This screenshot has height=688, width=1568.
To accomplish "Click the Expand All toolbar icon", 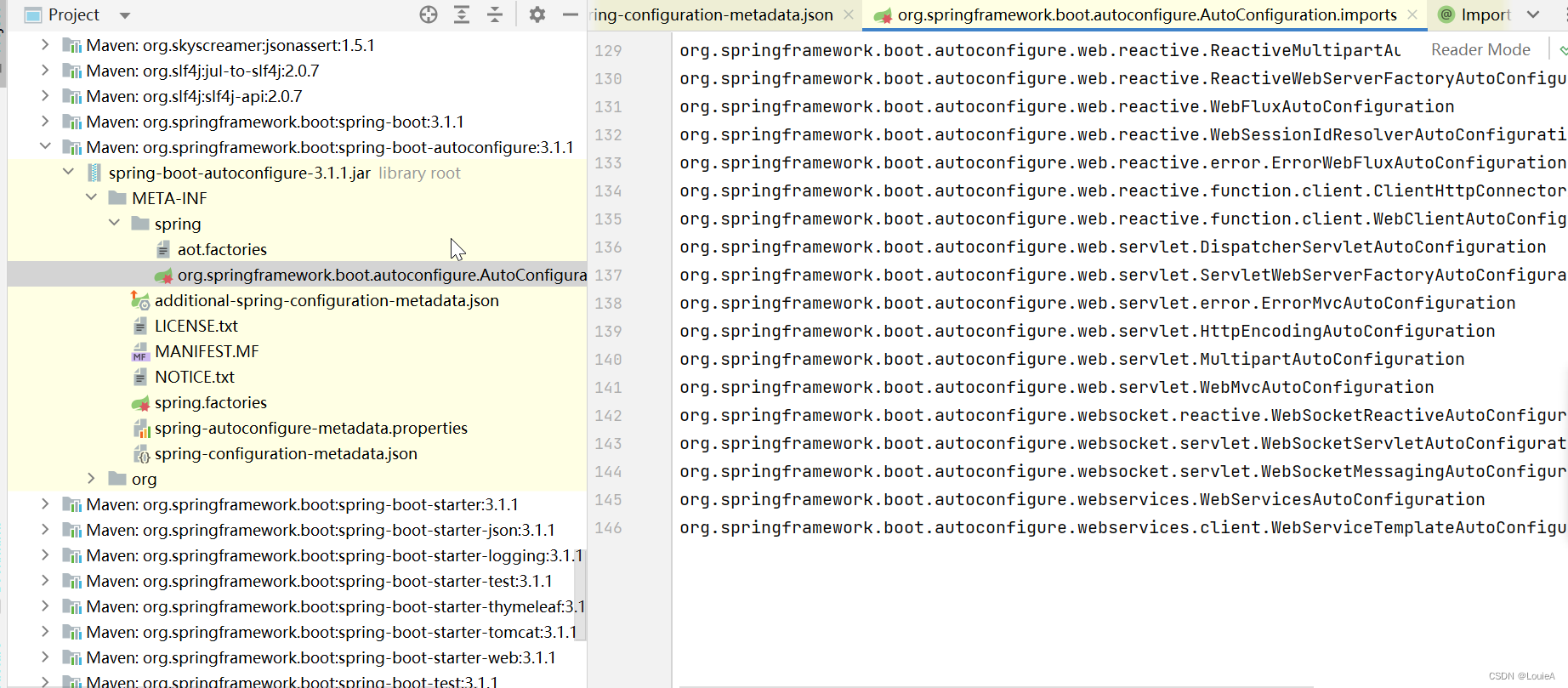I will tap(462, 14).
